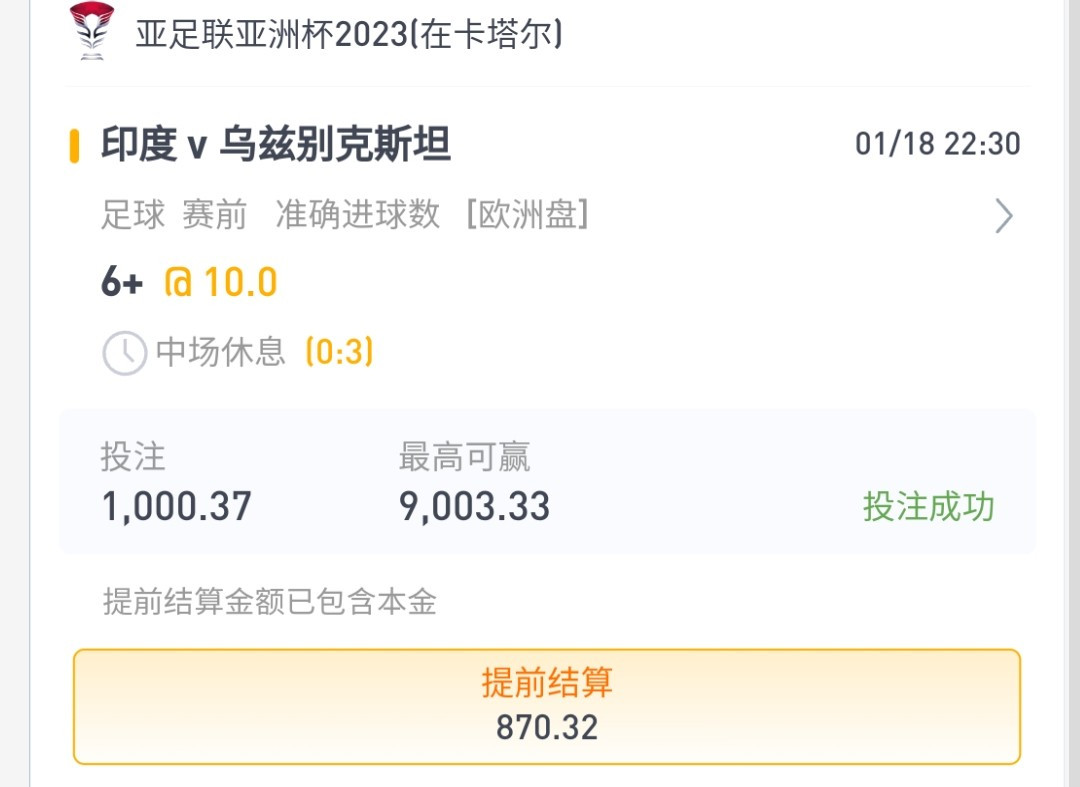Screen dimensions: 1080x787
Task: Tap the 提前结算 early settlement button
Action: click(x=546, y=706)
